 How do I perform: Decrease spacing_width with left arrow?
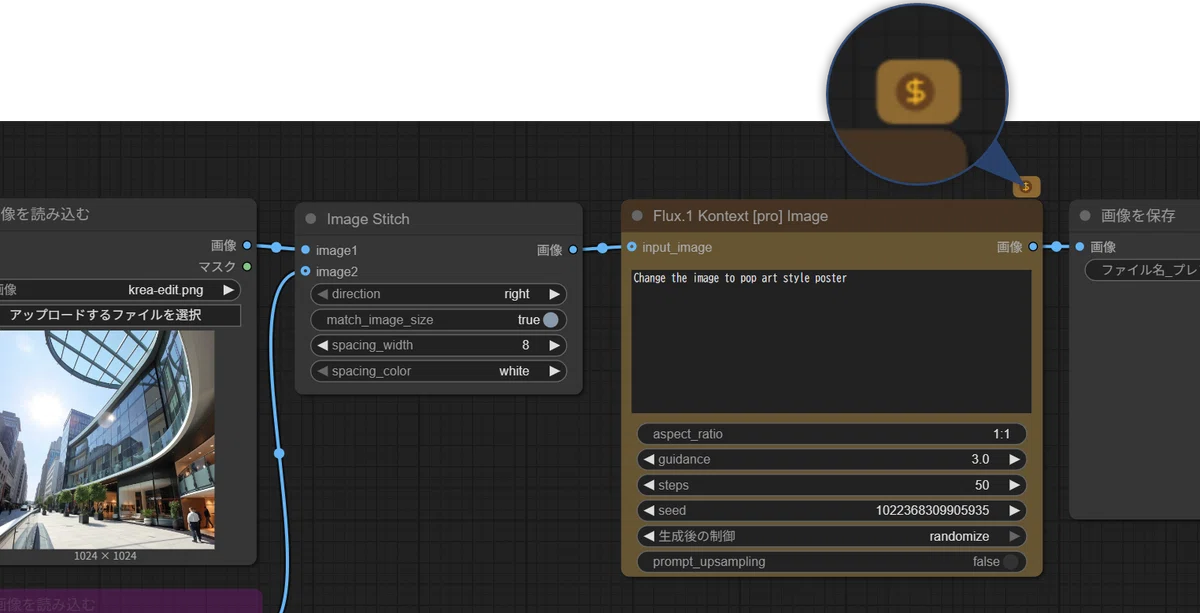coord(322,345)
